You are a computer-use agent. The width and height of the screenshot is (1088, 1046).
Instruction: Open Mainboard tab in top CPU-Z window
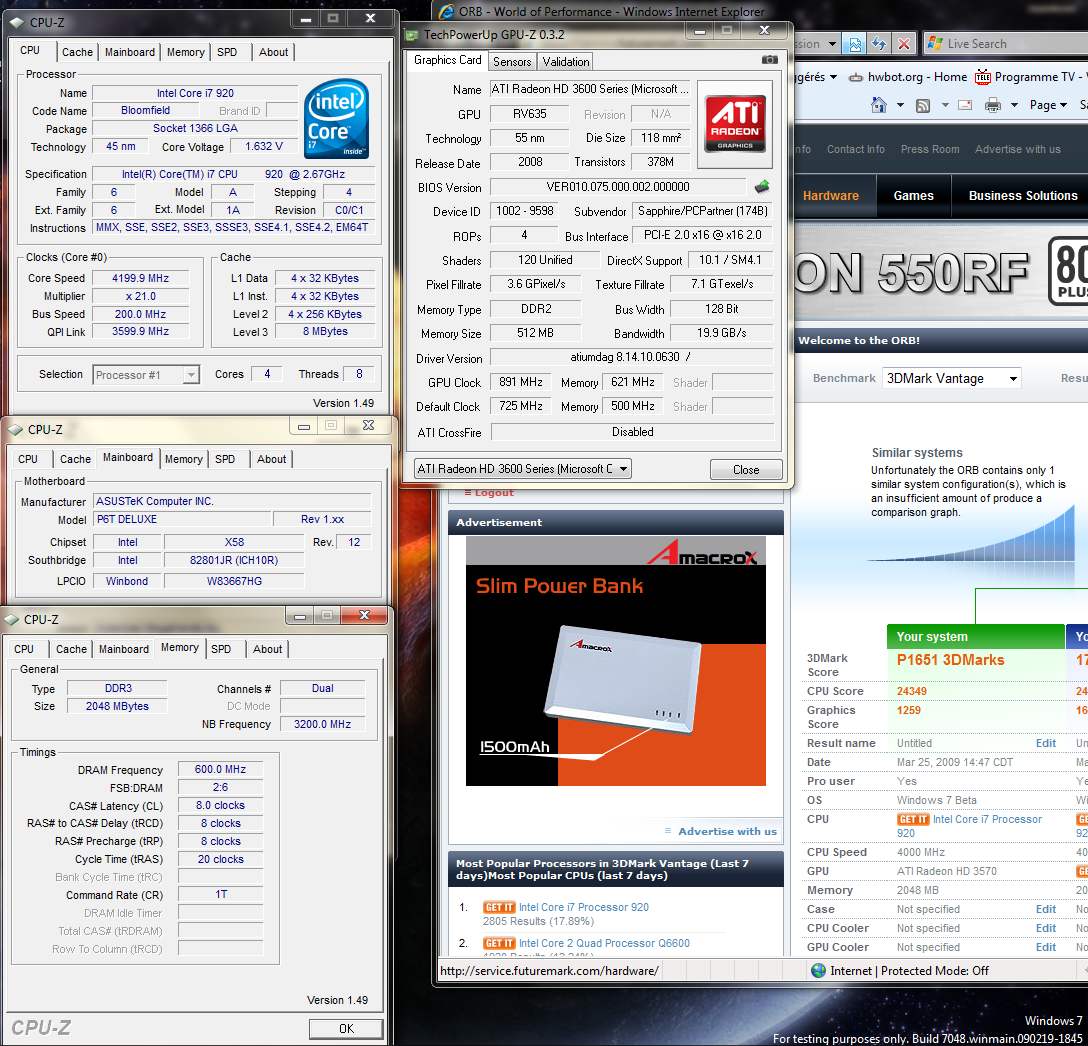(130, 52)
